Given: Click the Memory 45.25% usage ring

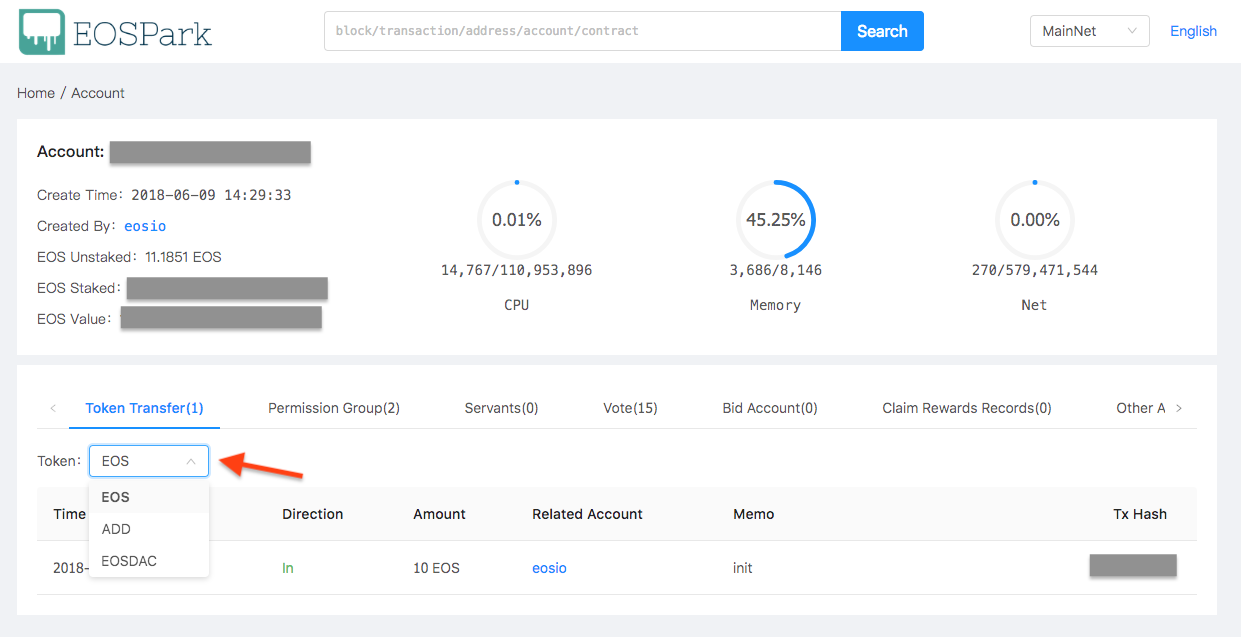Looking at the screenshot, I should click(x=776, y=220).
